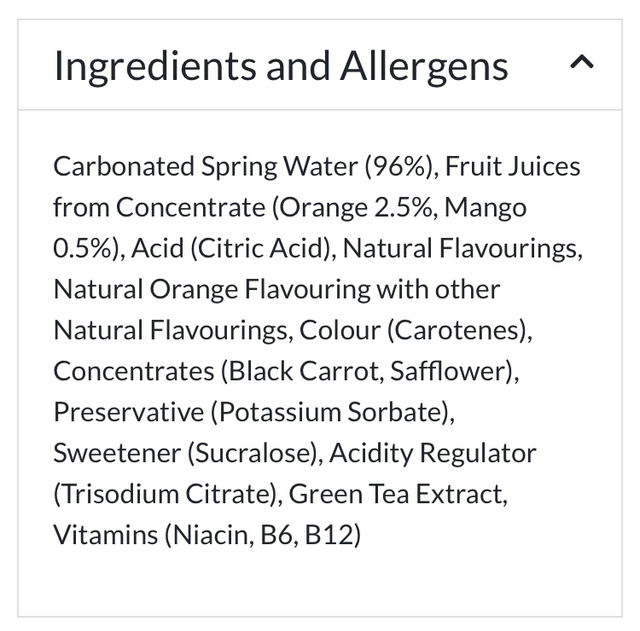Click the Ingredients and Allergens heading
The image size is (640, 631).
pyautogui.click(x=281, y=66)
